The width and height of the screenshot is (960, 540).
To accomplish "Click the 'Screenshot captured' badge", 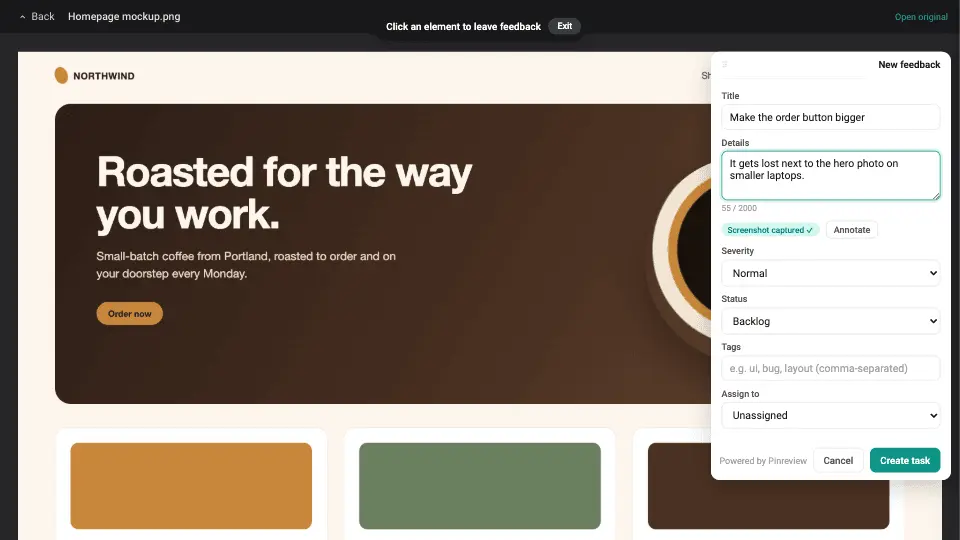I will (x=770, y=230).
